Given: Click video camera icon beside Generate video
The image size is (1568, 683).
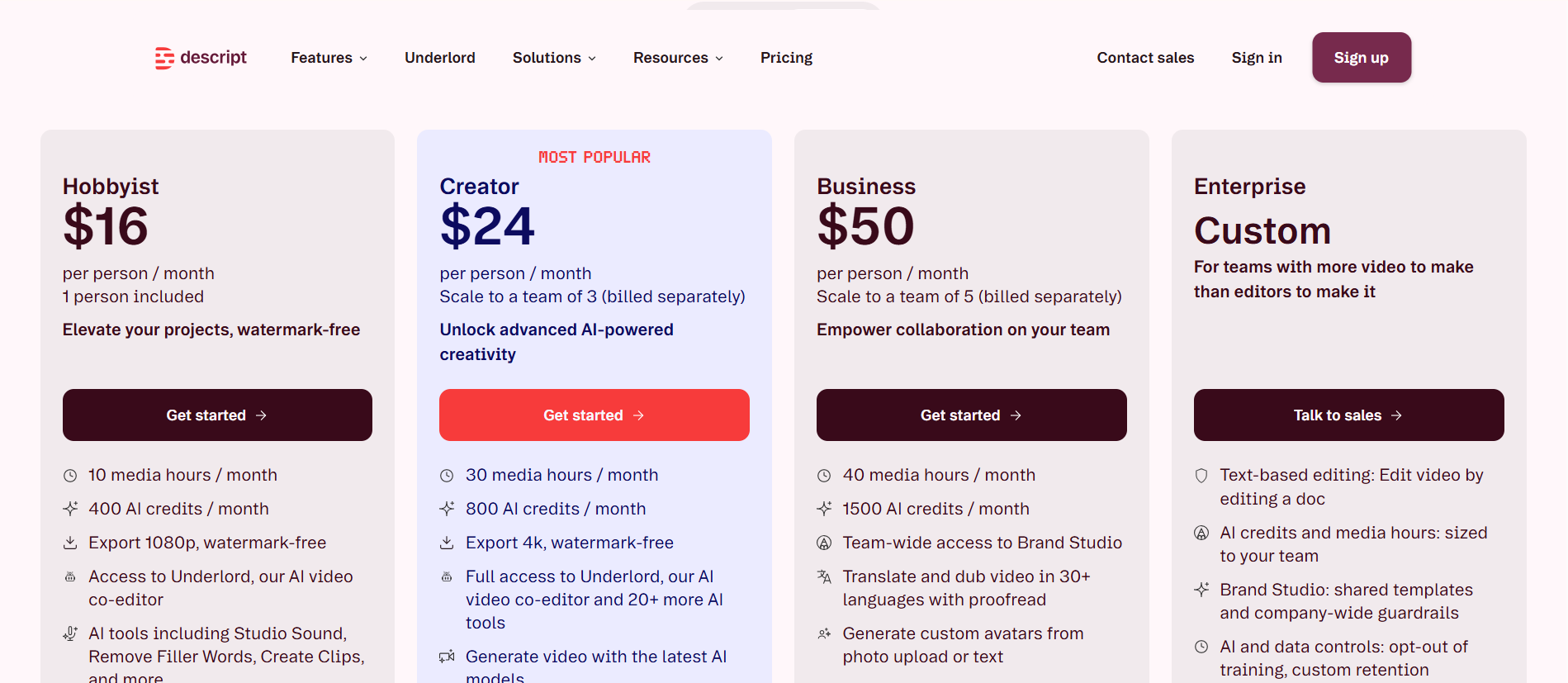Looking at the screenshot, I should (447, 657).
